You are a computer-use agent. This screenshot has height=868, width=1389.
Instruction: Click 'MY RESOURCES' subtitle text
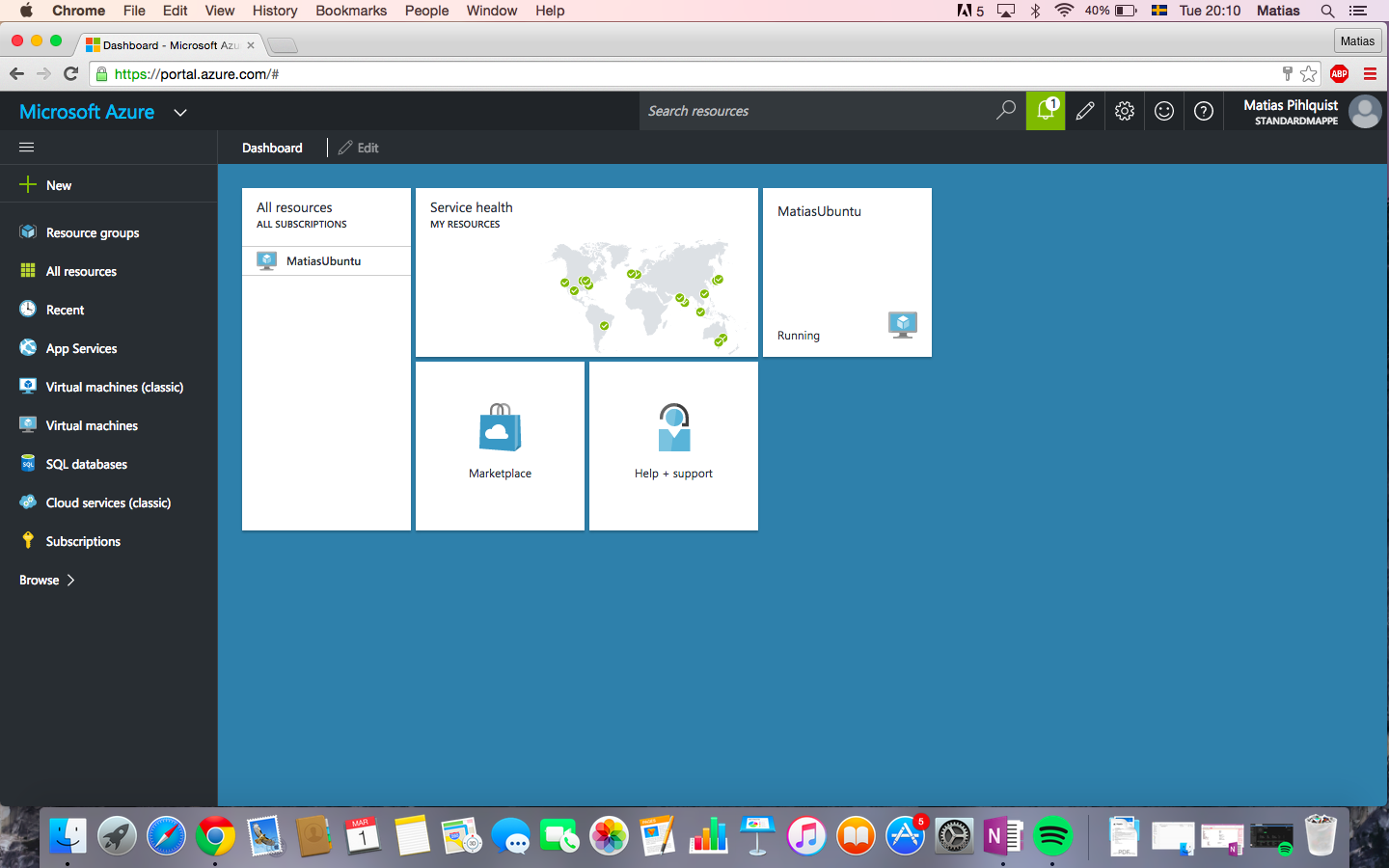(x=465, y=224)
